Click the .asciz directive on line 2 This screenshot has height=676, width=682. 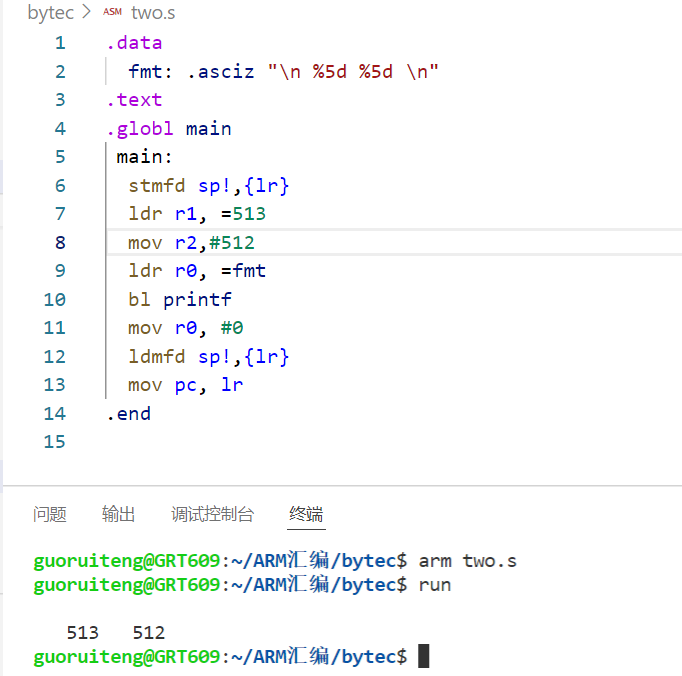pyautogui.click(x=221, y=71)
